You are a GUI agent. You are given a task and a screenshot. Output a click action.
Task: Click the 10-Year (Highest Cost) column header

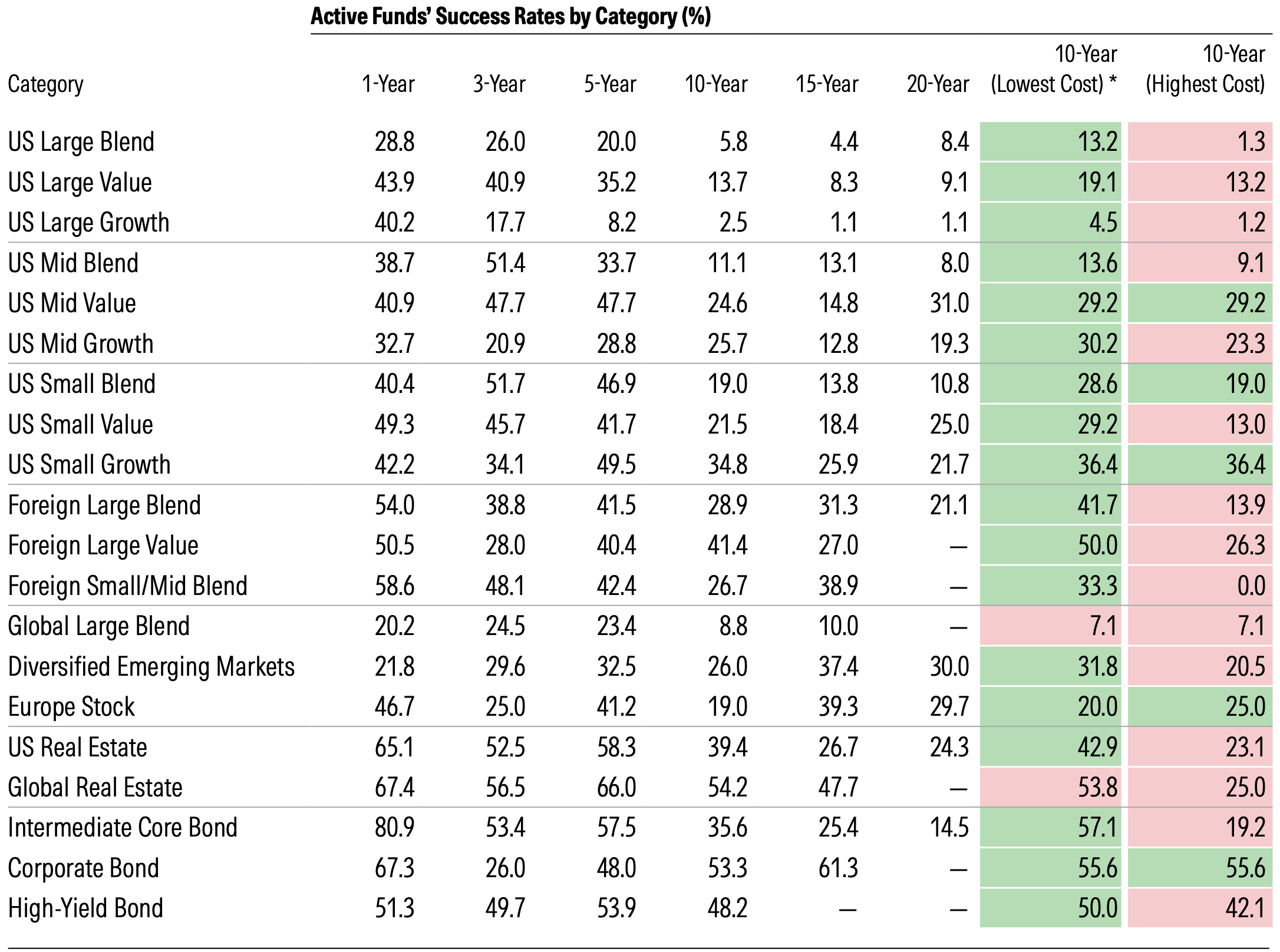click(x=1205, y=70)
